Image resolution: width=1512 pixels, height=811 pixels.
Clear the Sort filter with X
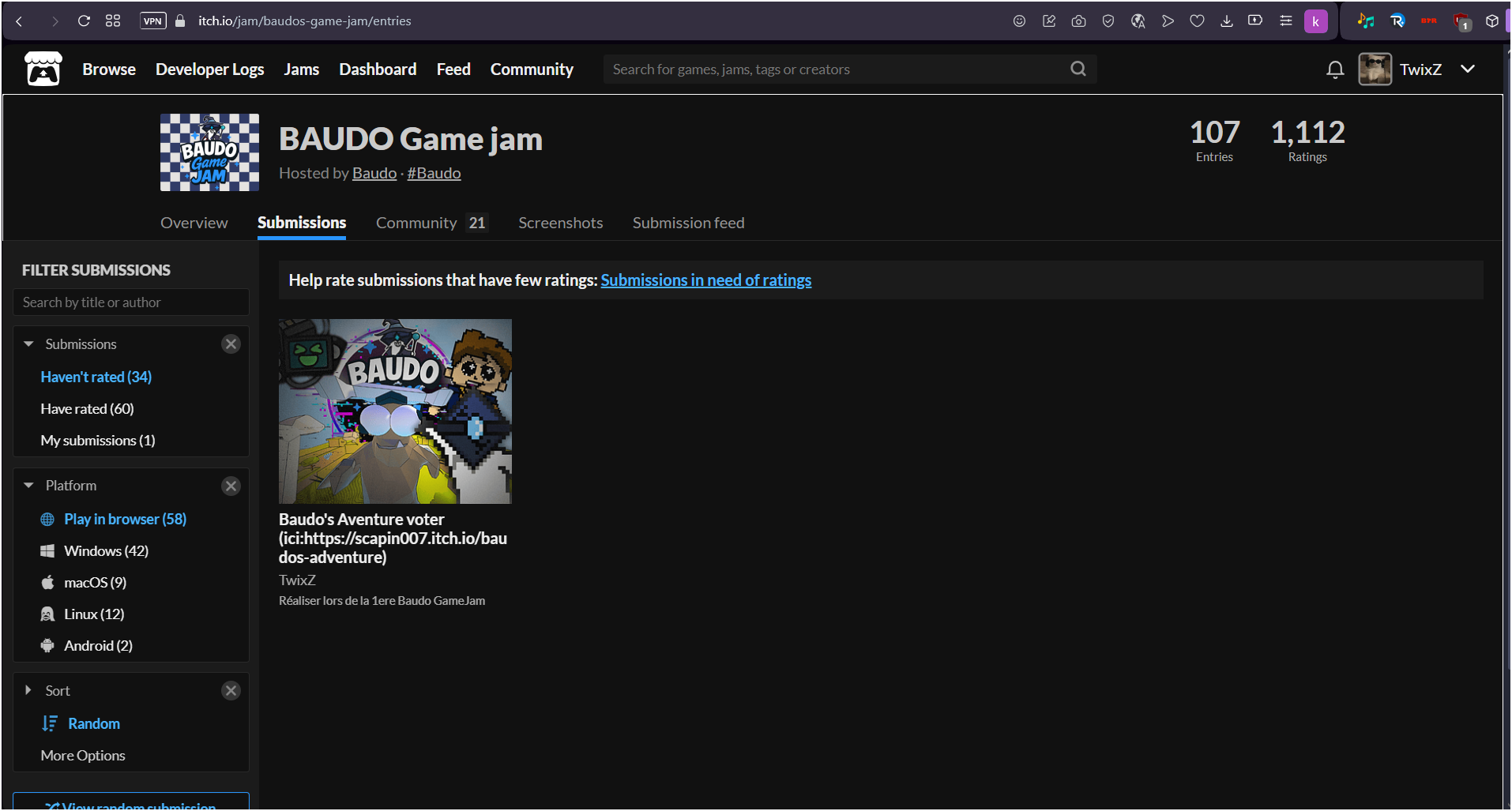(x=231, y=690)
